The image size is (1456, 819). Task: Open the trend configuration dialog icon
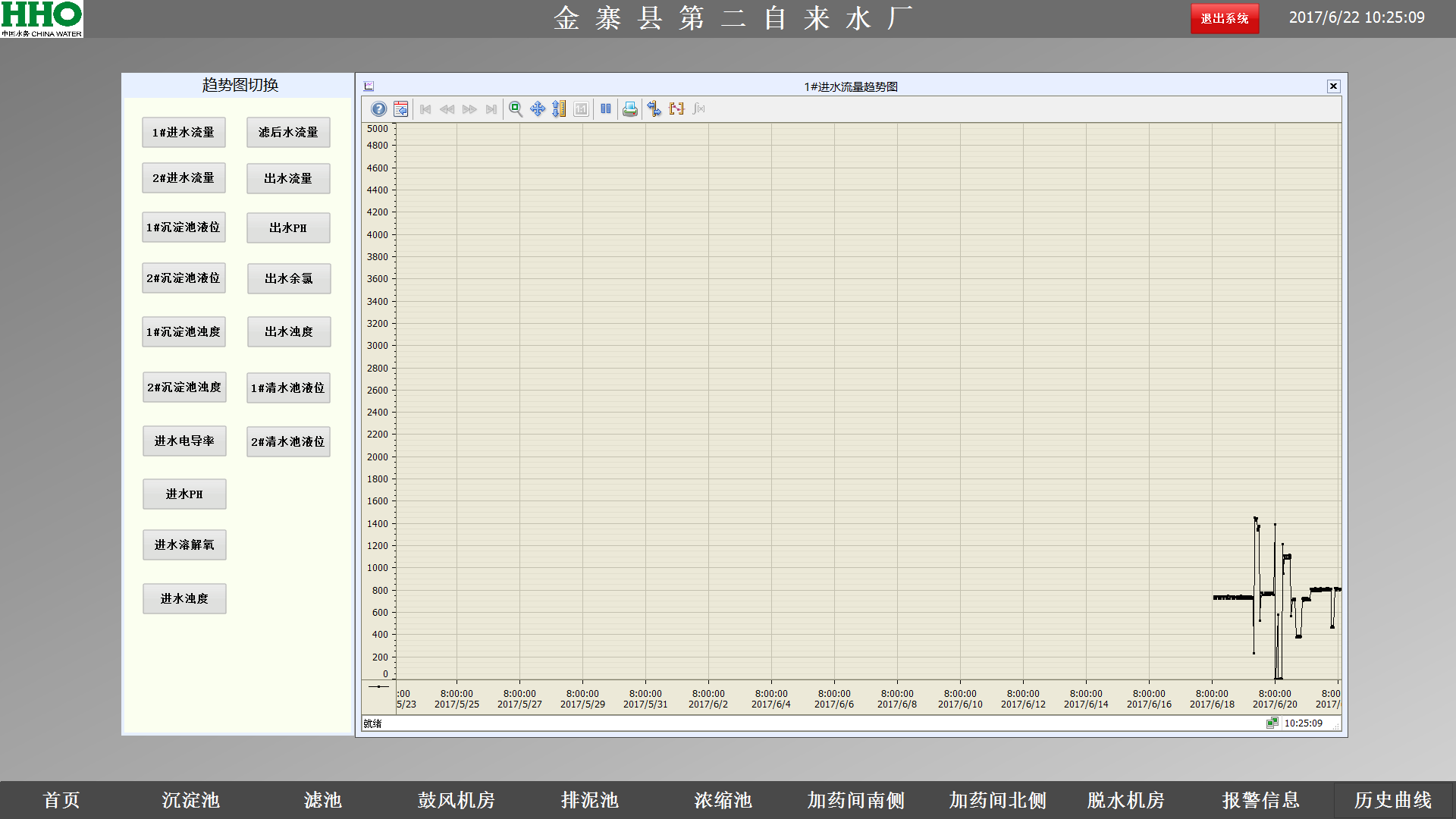click(x=400, y=109)
